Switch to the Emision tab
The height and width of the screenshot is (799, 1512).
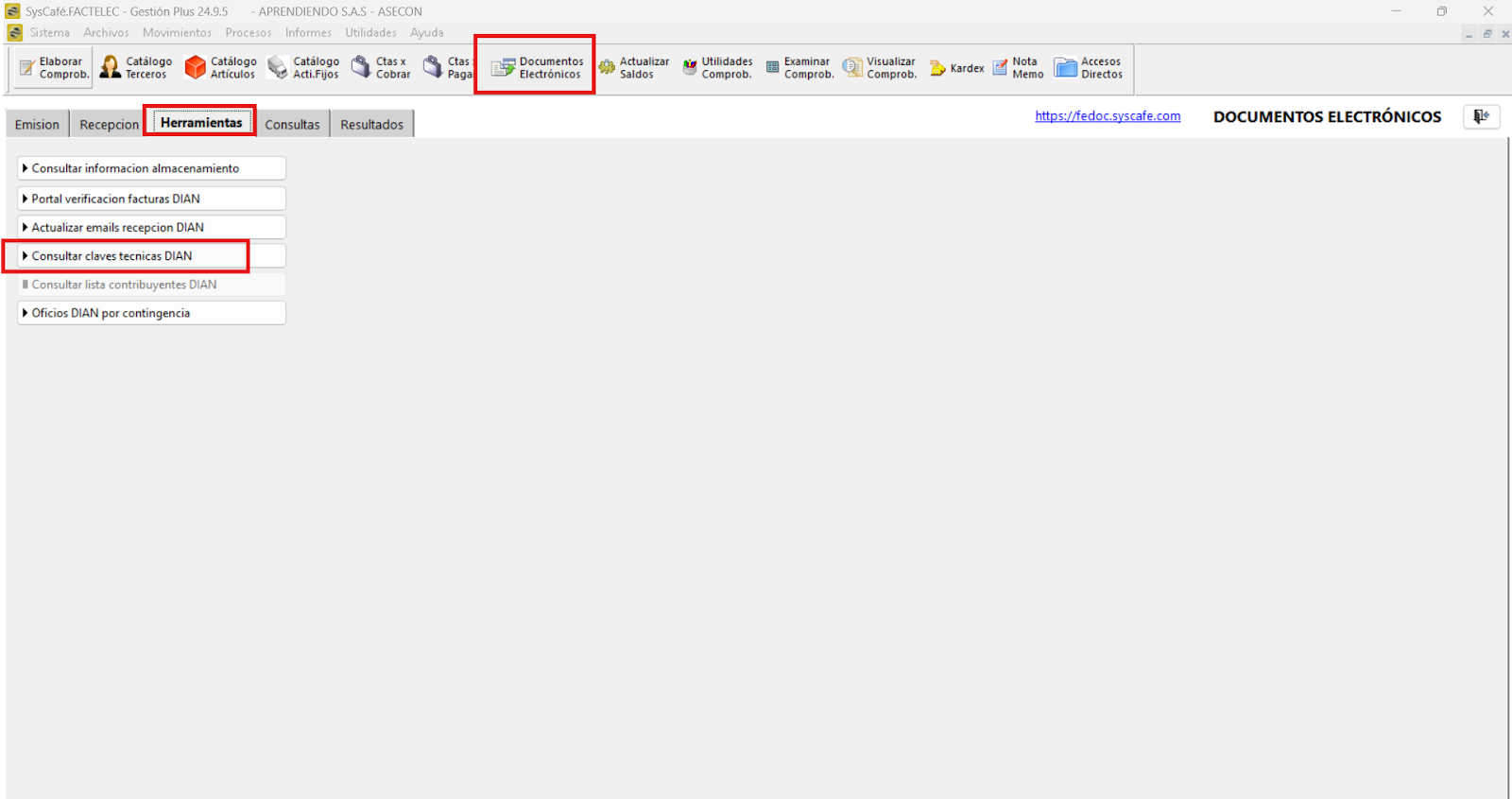coord(37,125)
